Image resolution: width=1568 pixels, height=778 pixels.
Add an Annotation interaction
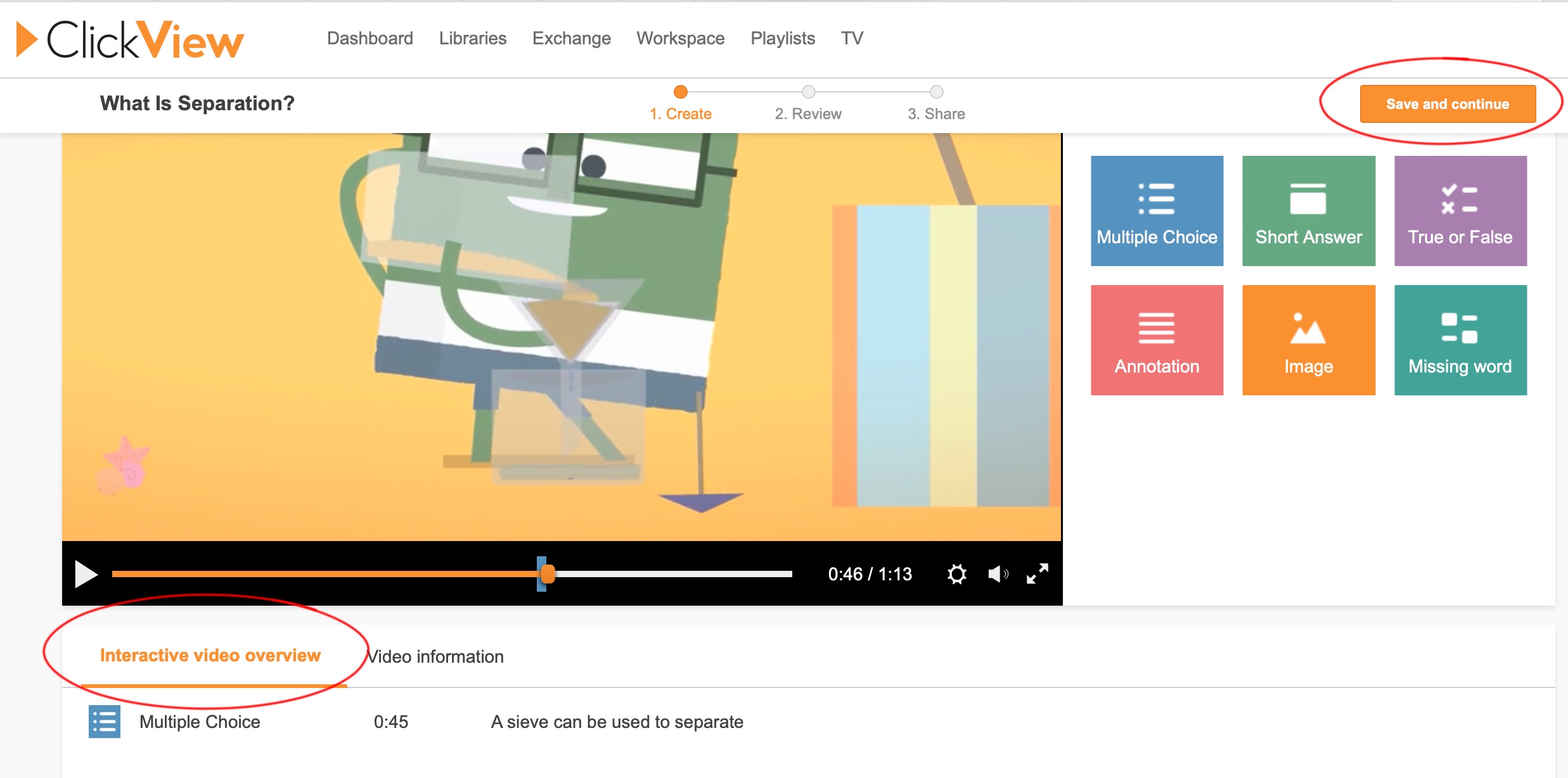[1157, 340]
